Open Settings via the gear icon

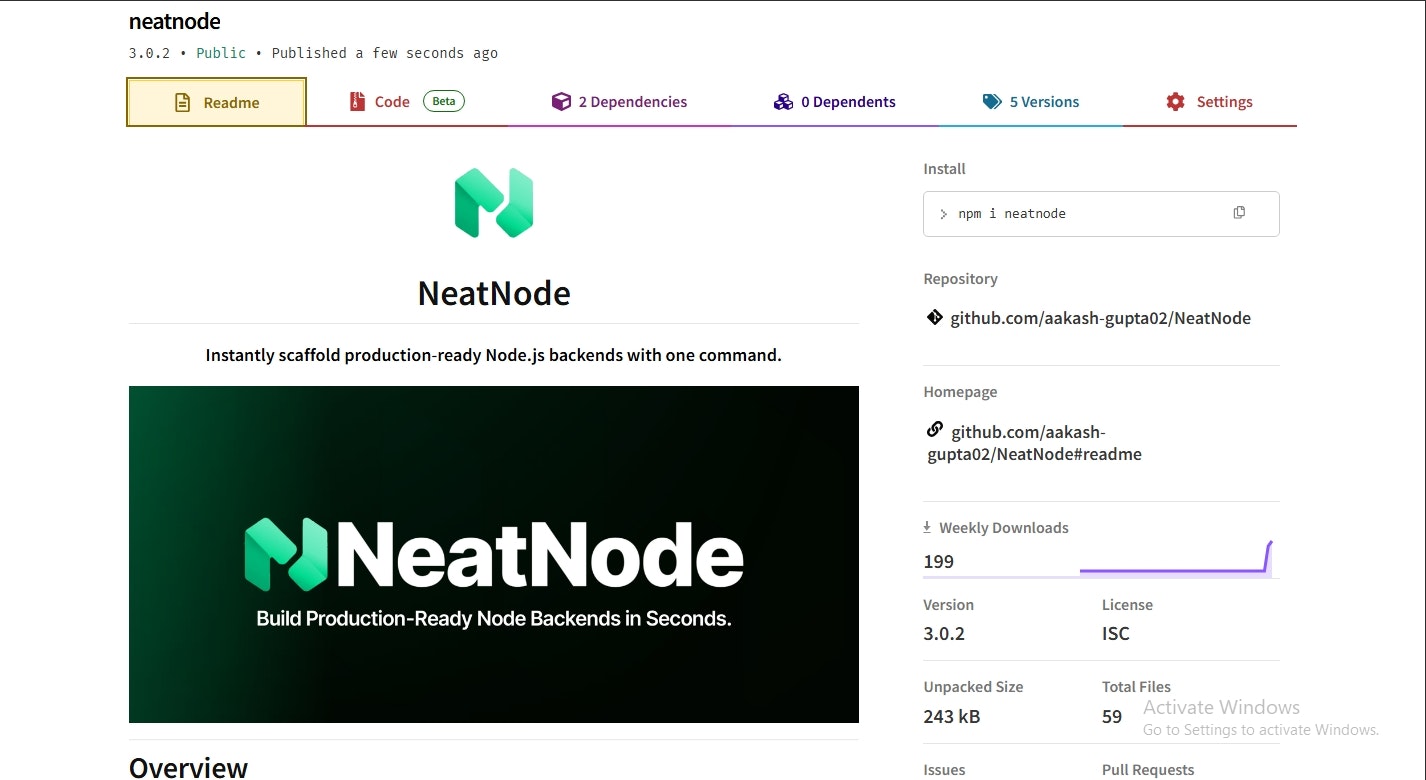coord(1175,101)
